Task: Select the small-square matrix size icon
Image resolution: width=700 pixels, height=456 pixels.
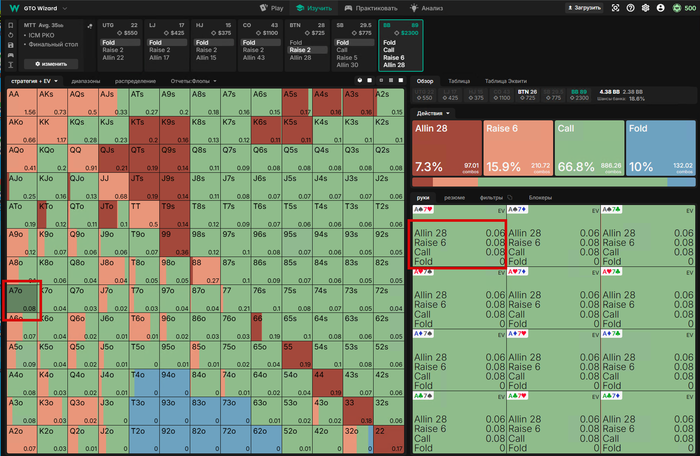Action: tap(381, 80)
